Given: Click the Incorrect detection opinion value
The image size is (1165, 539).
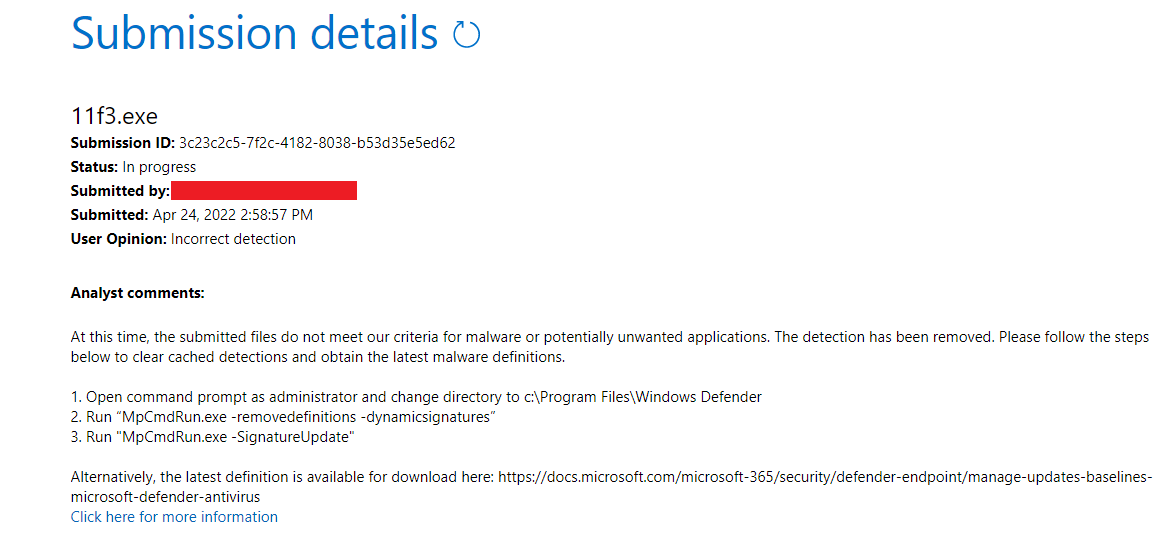Looking at the screenshot, I should point(233,239).
